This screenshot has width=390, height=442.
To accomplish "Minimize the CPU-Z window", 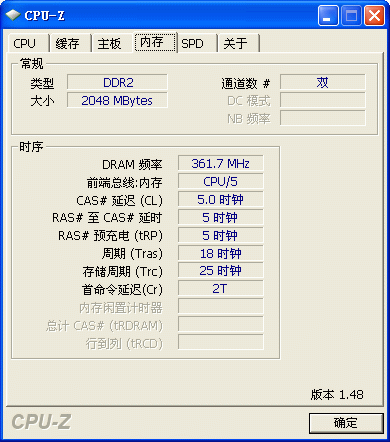I will [328, 15].
